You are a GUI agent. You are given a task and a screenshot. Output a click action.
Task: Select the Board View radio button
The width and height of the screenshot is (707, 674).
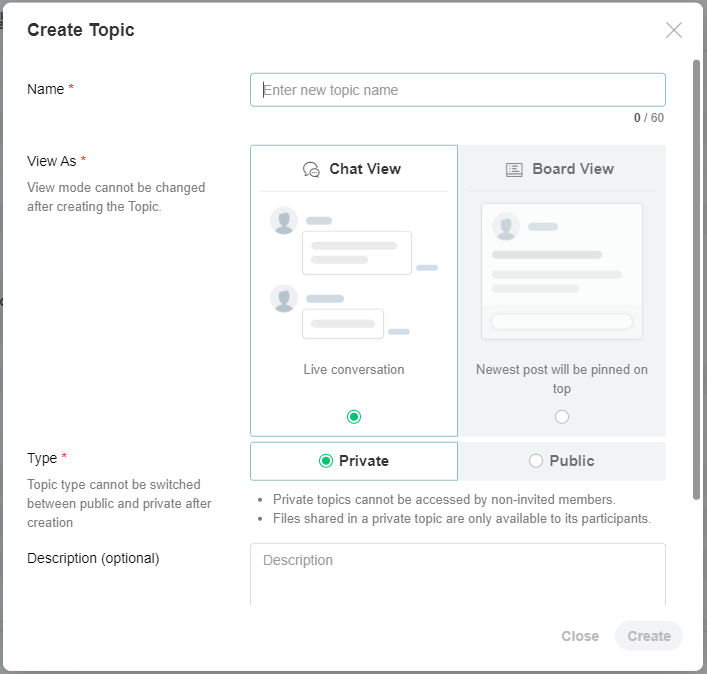[x=562, y=417]
